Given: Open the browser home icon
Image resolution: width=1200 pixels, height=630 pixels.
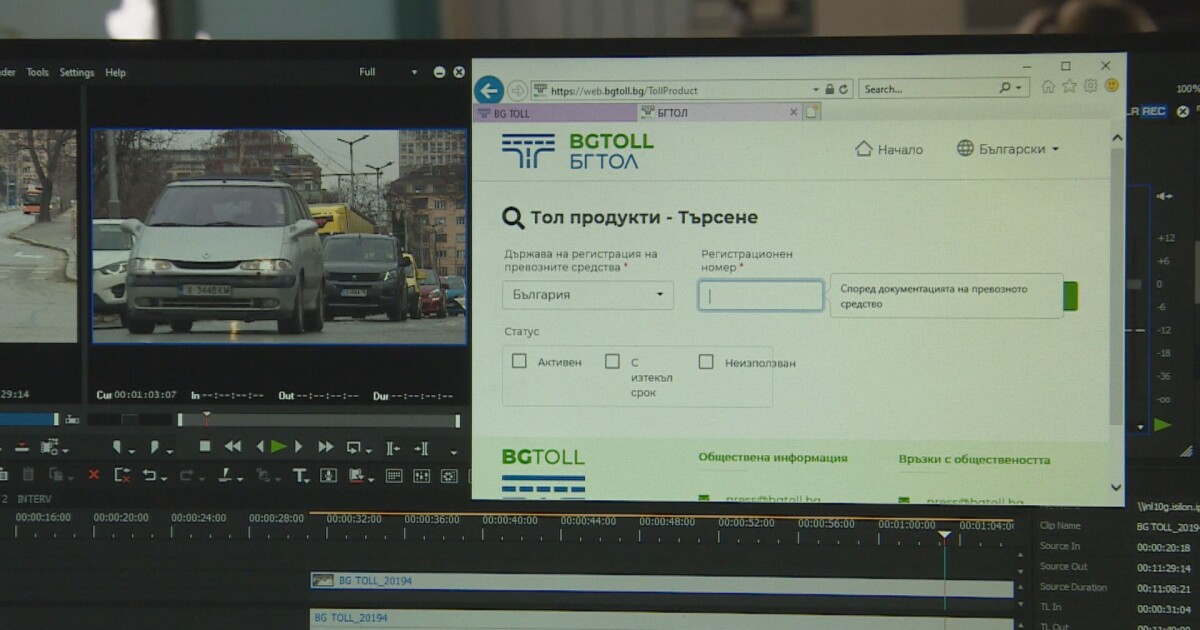Looking at the screenshot, I should pos(1048,87).
